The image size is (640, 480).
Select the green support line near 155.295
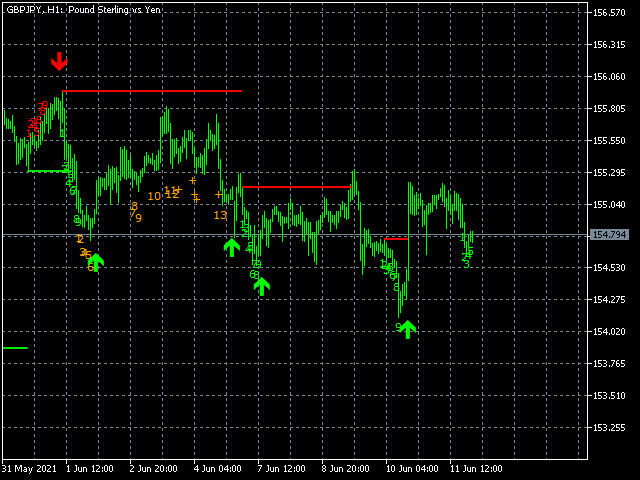pyautogui.click(x=47, y=171)
